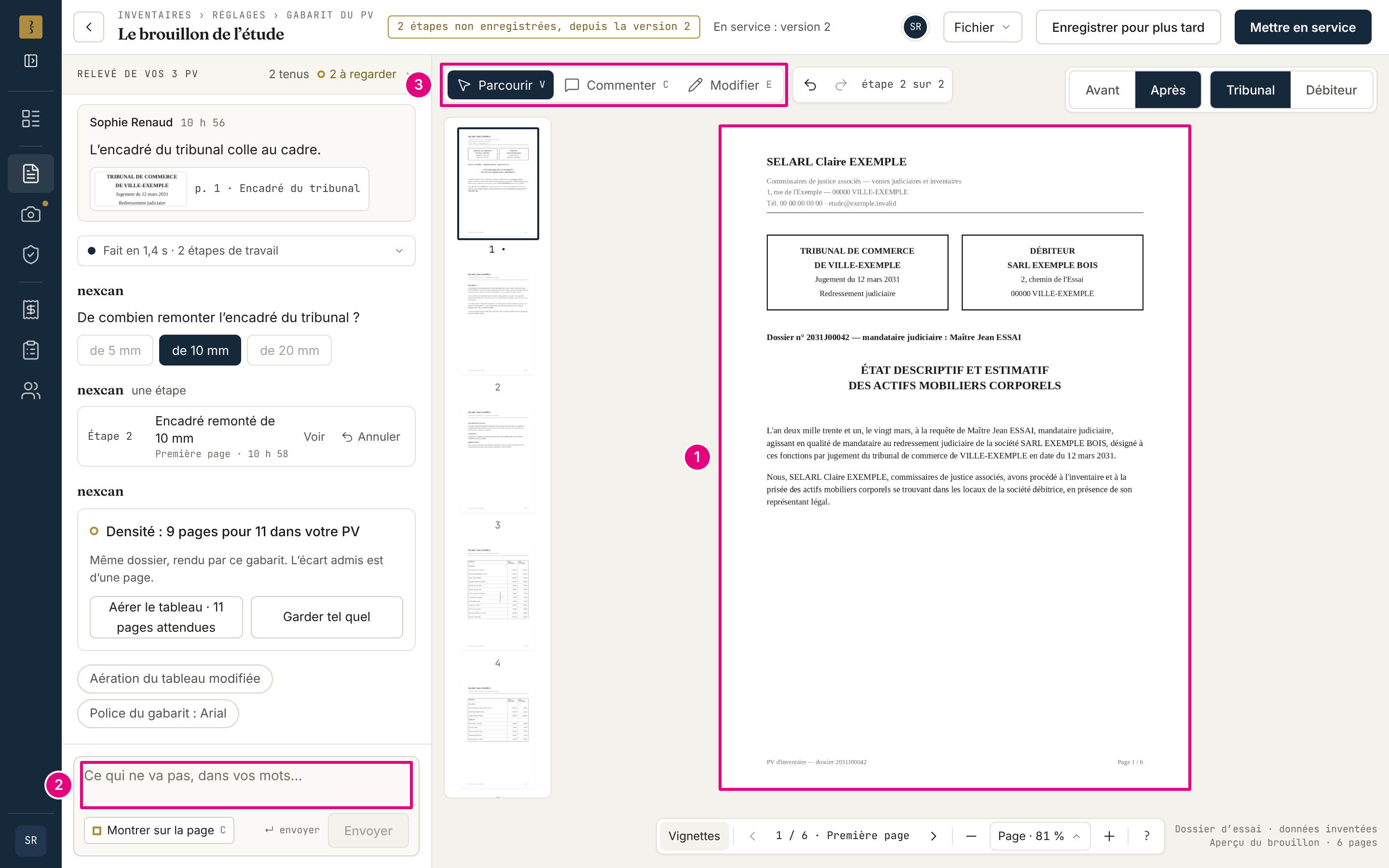Screen dimensions: 1389x868
Task: Choose the de 20 mm option
Action: click(289, 350)
